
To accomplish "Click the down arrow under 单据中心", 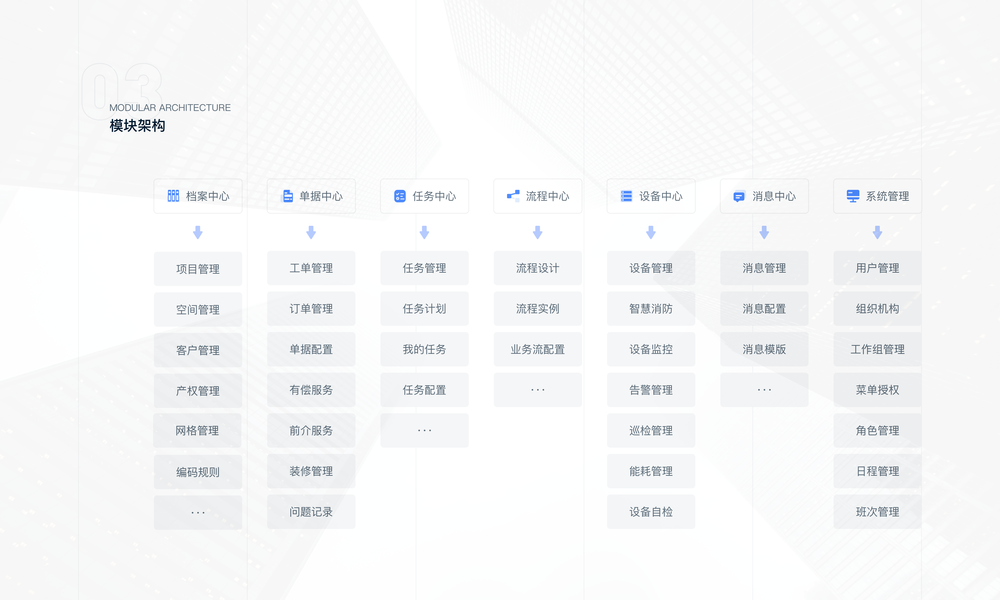I will pos(311,233).
